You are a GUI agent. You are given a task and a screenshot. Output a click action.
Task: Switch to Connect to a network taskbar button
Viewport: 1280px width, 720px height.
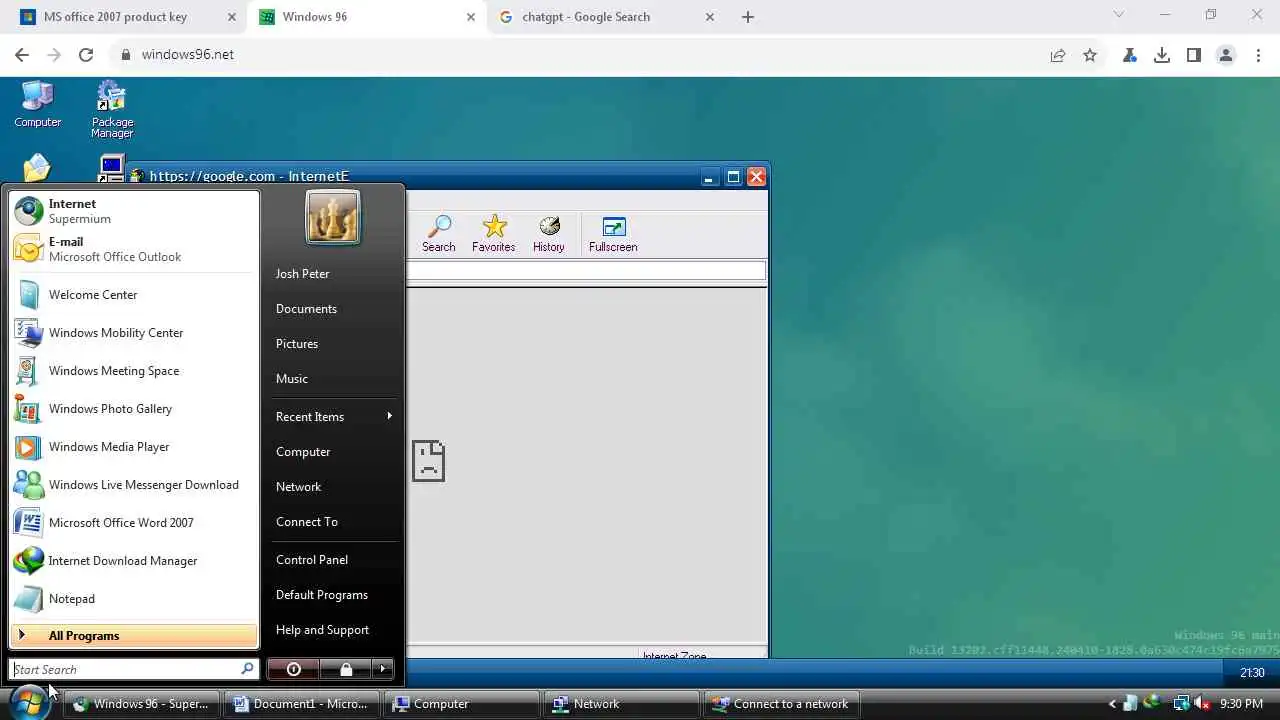780,704
